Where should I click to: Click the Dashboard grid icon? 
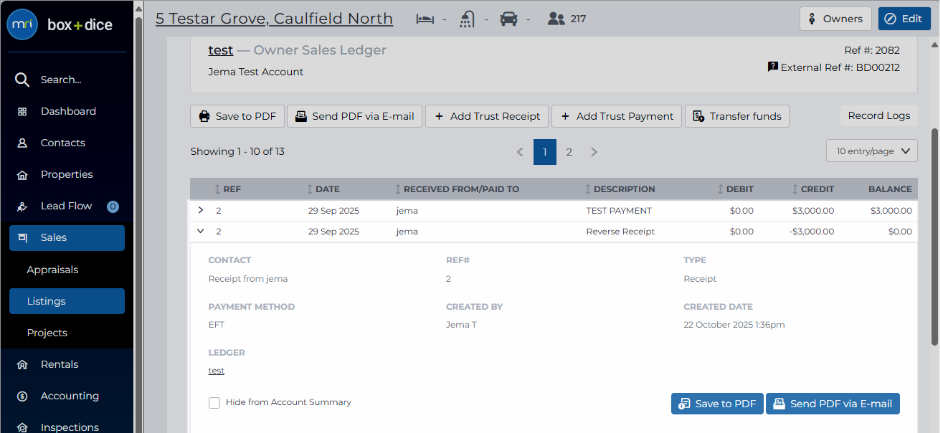click(22, 112)
